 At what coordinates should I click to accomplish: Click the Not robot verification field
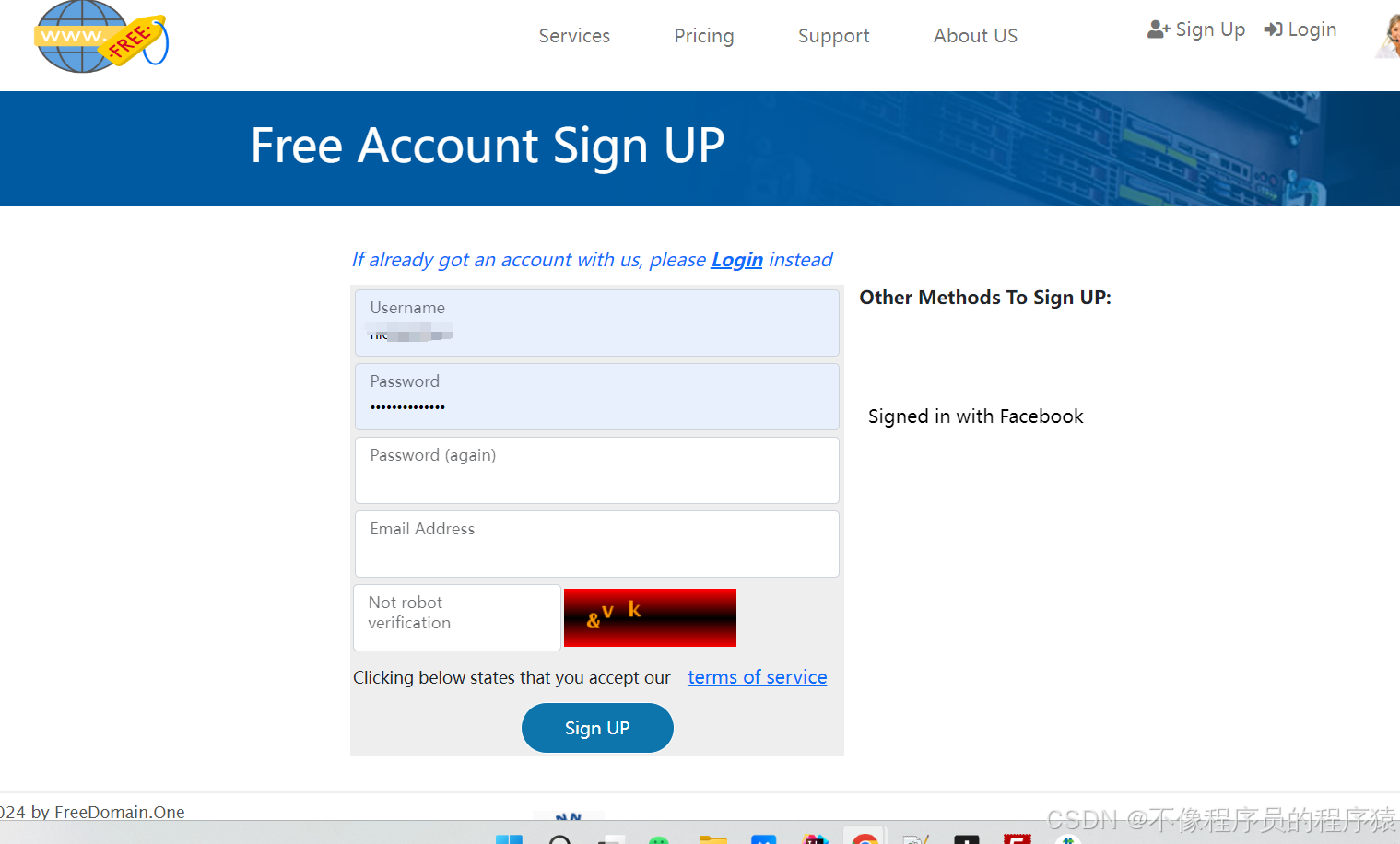[457, 617]
